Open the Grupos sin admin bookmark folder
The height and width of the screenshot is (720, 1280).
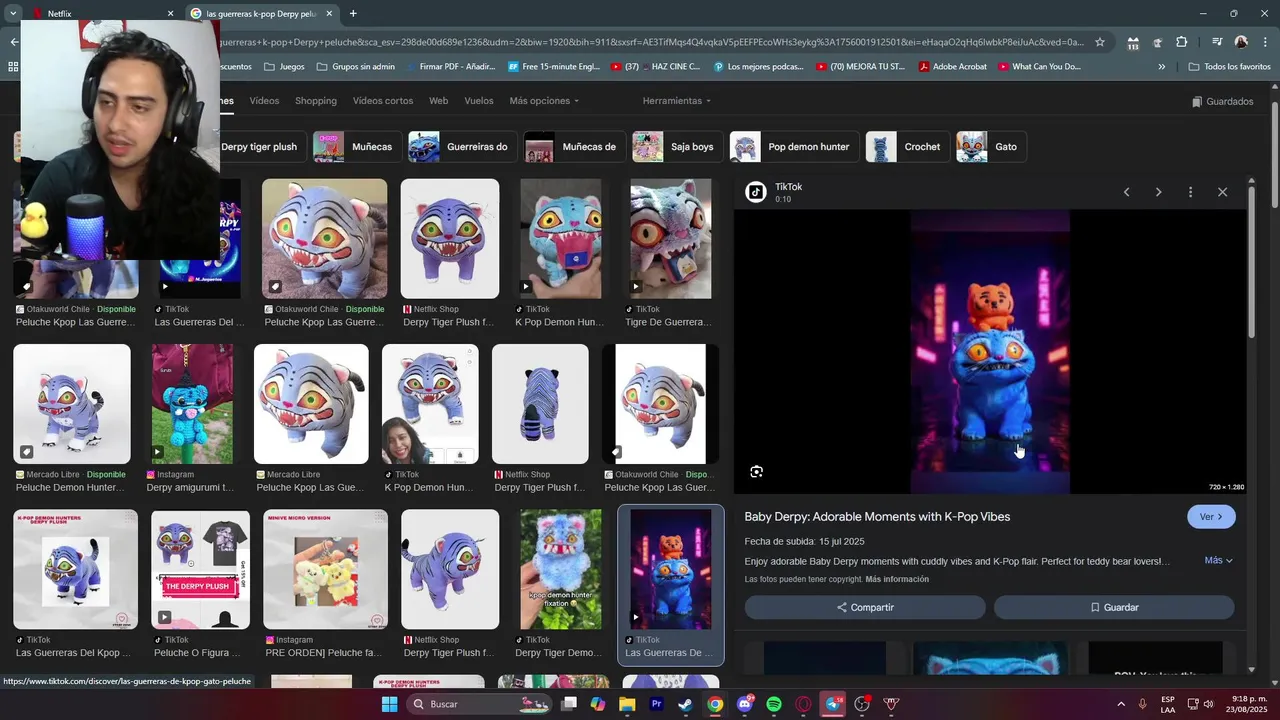click(355, 67)
